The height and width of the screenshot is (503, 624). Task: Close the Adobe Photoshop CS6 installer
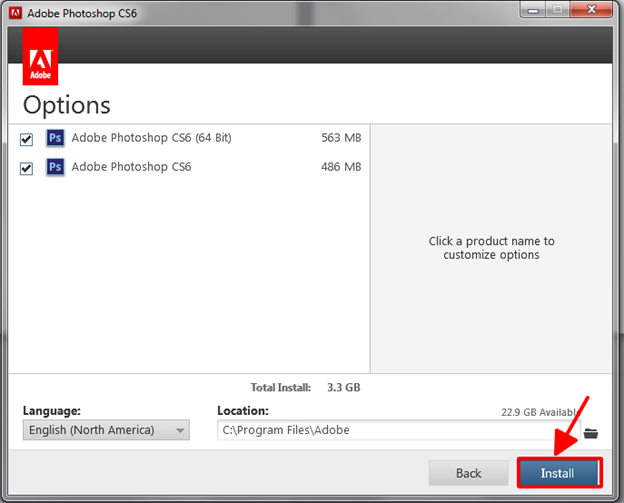tap(592, 11)
